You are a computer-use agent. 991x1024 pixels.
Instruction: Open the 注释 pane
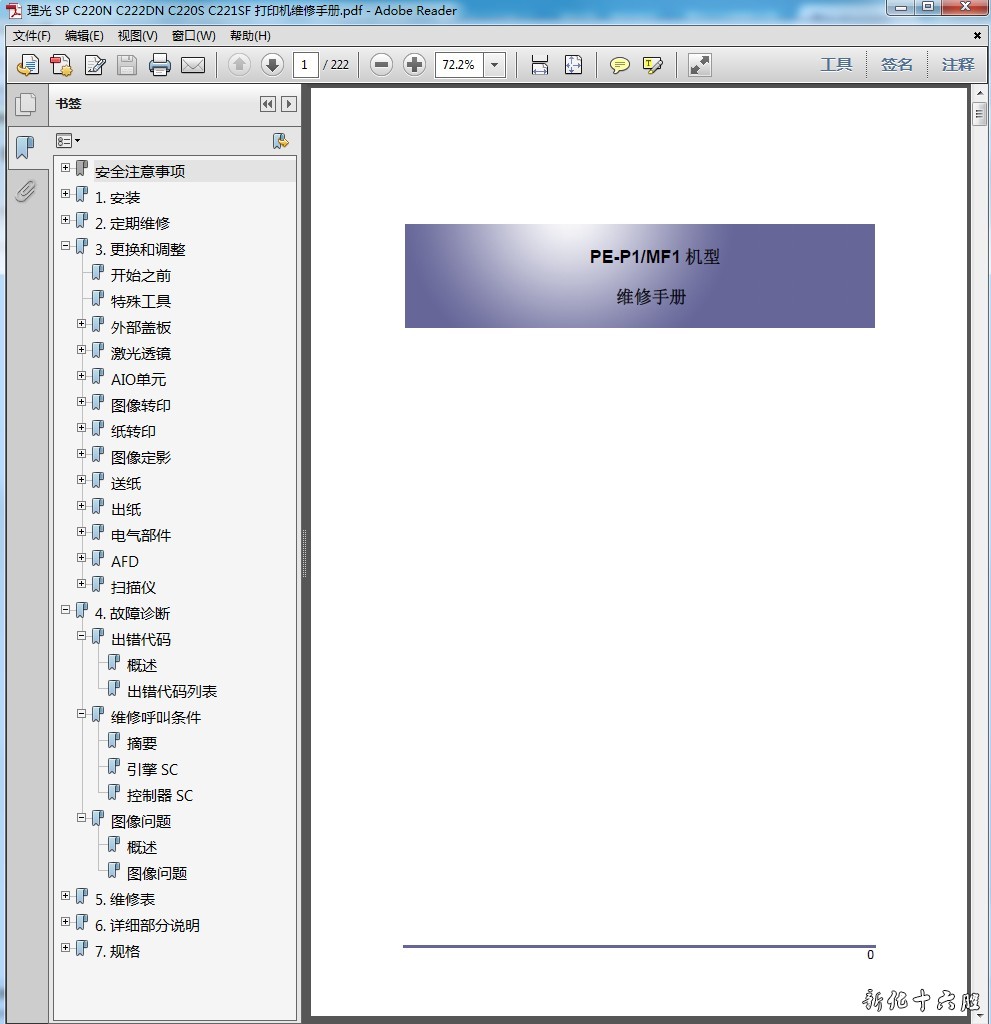[957, 65]
